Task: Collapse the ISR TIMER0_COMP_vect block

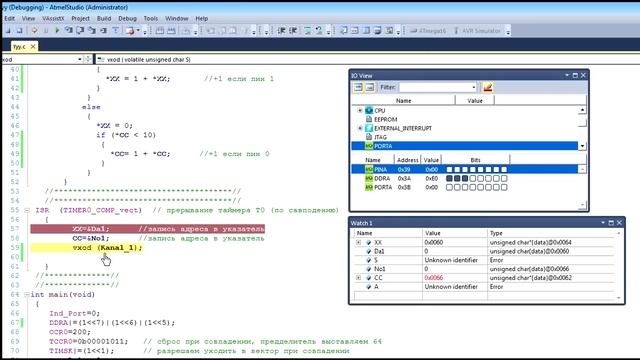Action: click(x=27, y=211)
